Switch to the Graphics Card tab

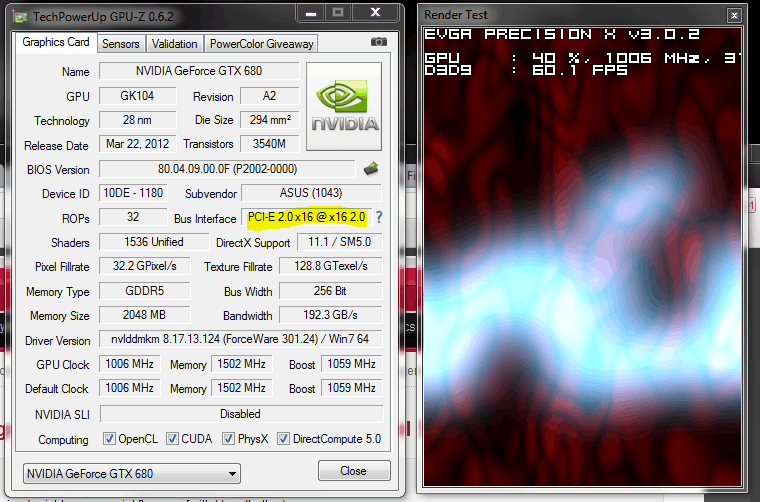point(56,42)
